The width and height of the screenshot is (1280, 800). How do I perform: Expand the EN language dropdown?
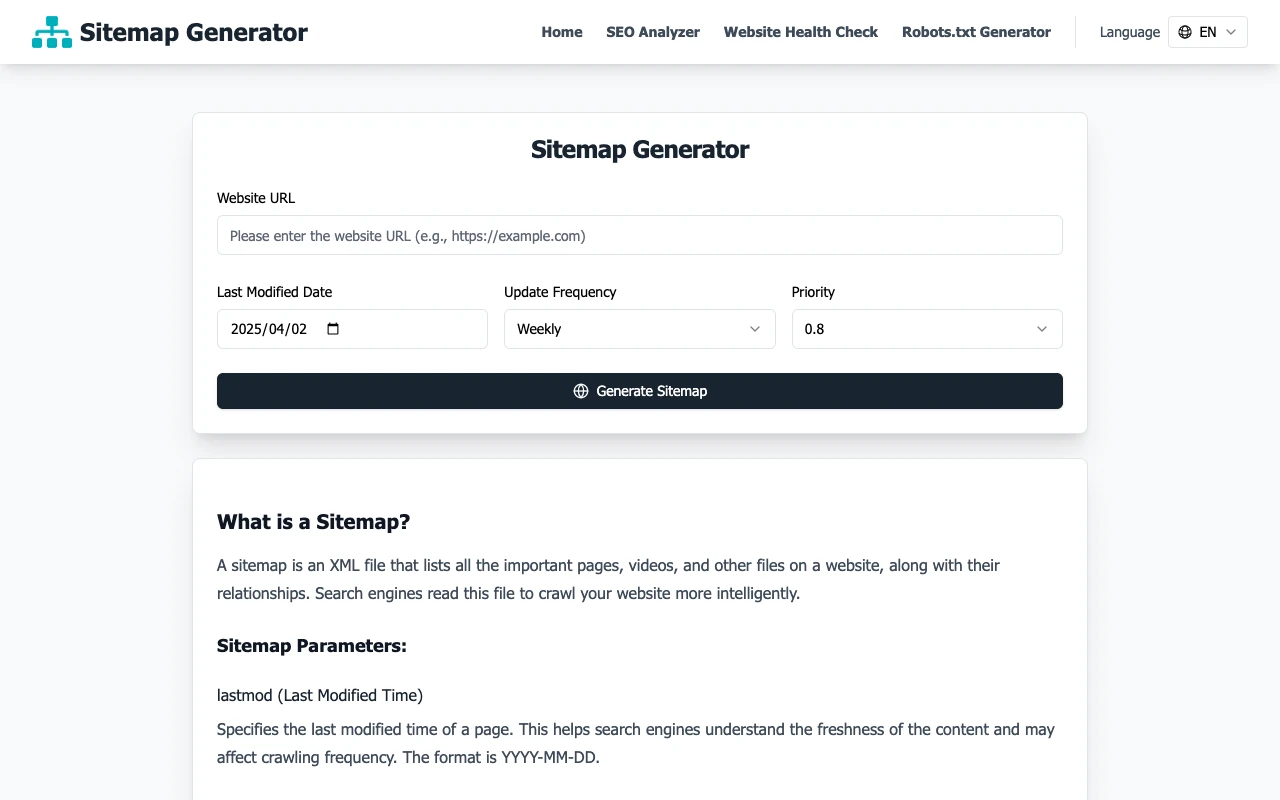(x=1207, y=31)
